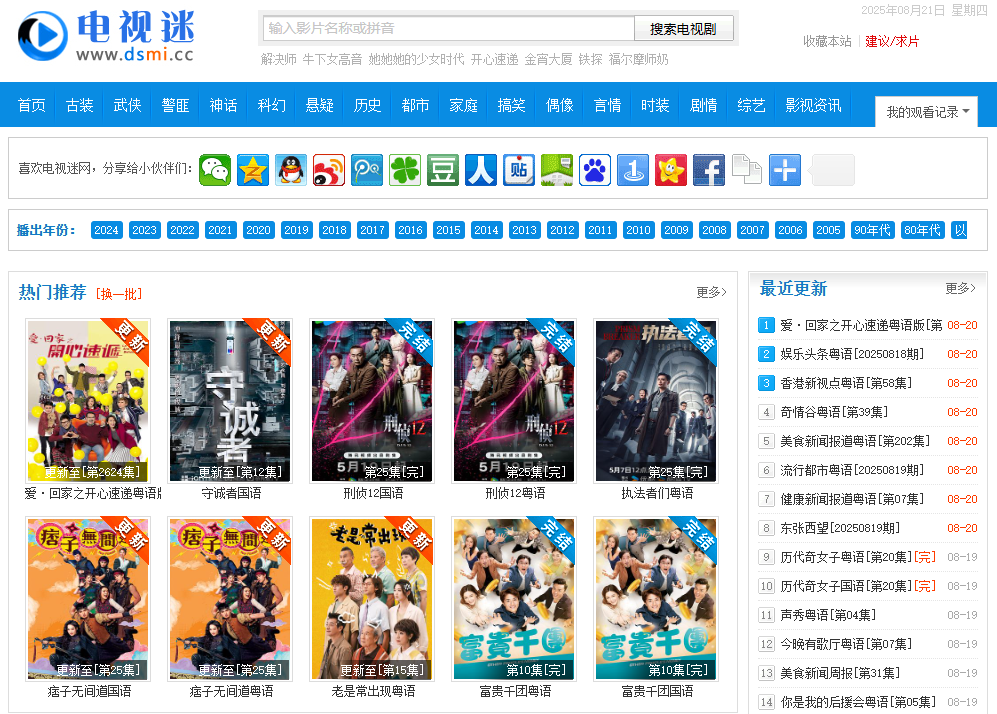This screenshot has height=714, width=997.
Task: Share to Douban green icon
Action: click(443, 170)
